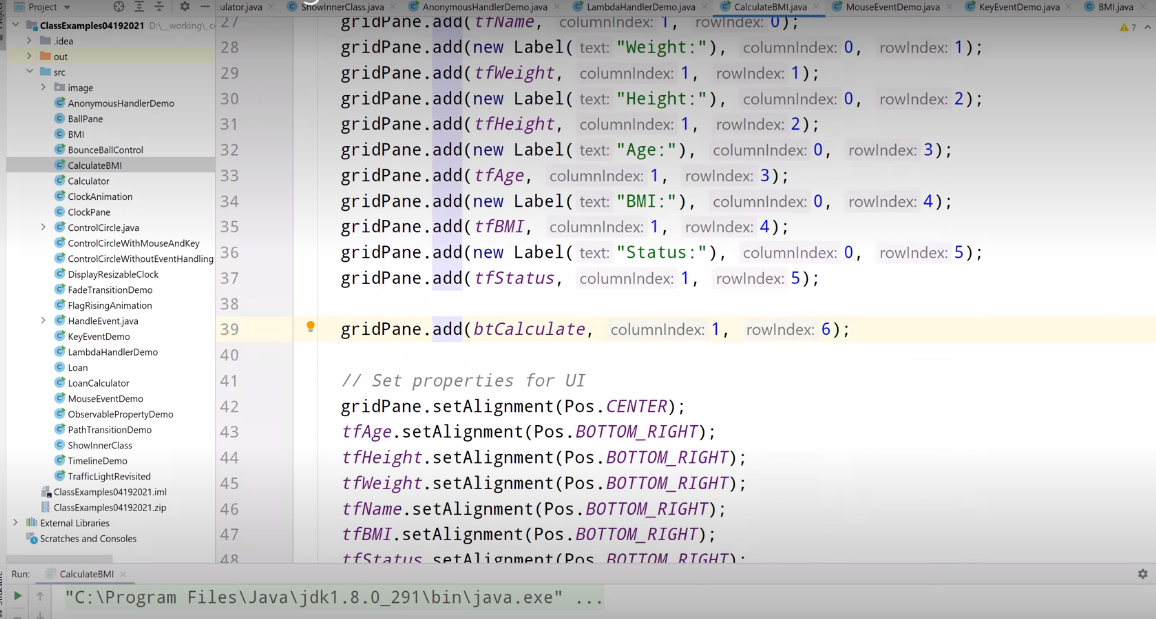Viewport: 1156px width, 619px height.
Task: Click the Collapse All icon in Project toolbar
Action: [161, 6]
